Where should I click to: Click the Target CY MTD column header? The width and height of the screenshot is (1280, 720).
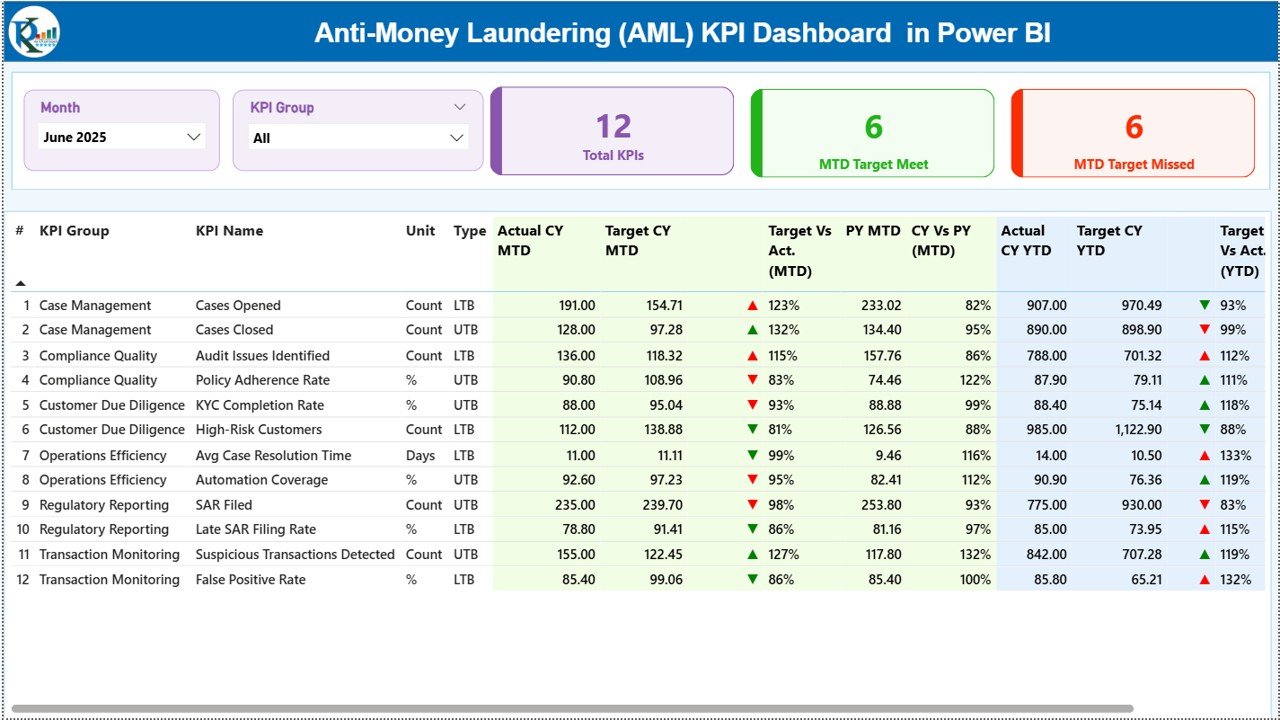tap(637, 240)
